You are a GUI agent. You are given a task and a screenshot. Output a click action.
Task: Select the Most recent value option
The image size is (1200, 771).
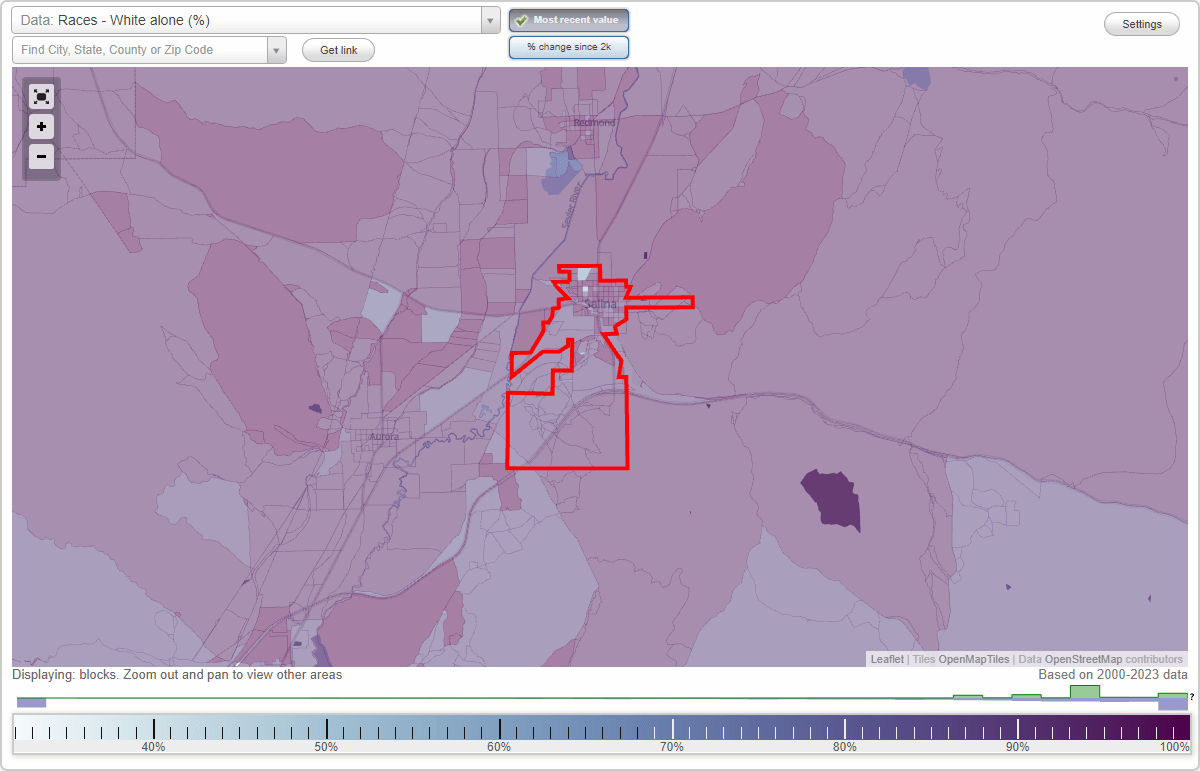click(568, 20)
